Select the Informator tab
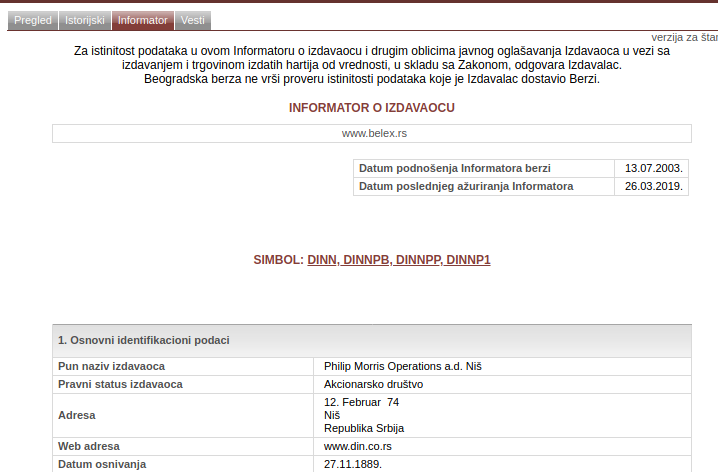The width and height of the screenshot is (718, 472). tap(142, 21)
